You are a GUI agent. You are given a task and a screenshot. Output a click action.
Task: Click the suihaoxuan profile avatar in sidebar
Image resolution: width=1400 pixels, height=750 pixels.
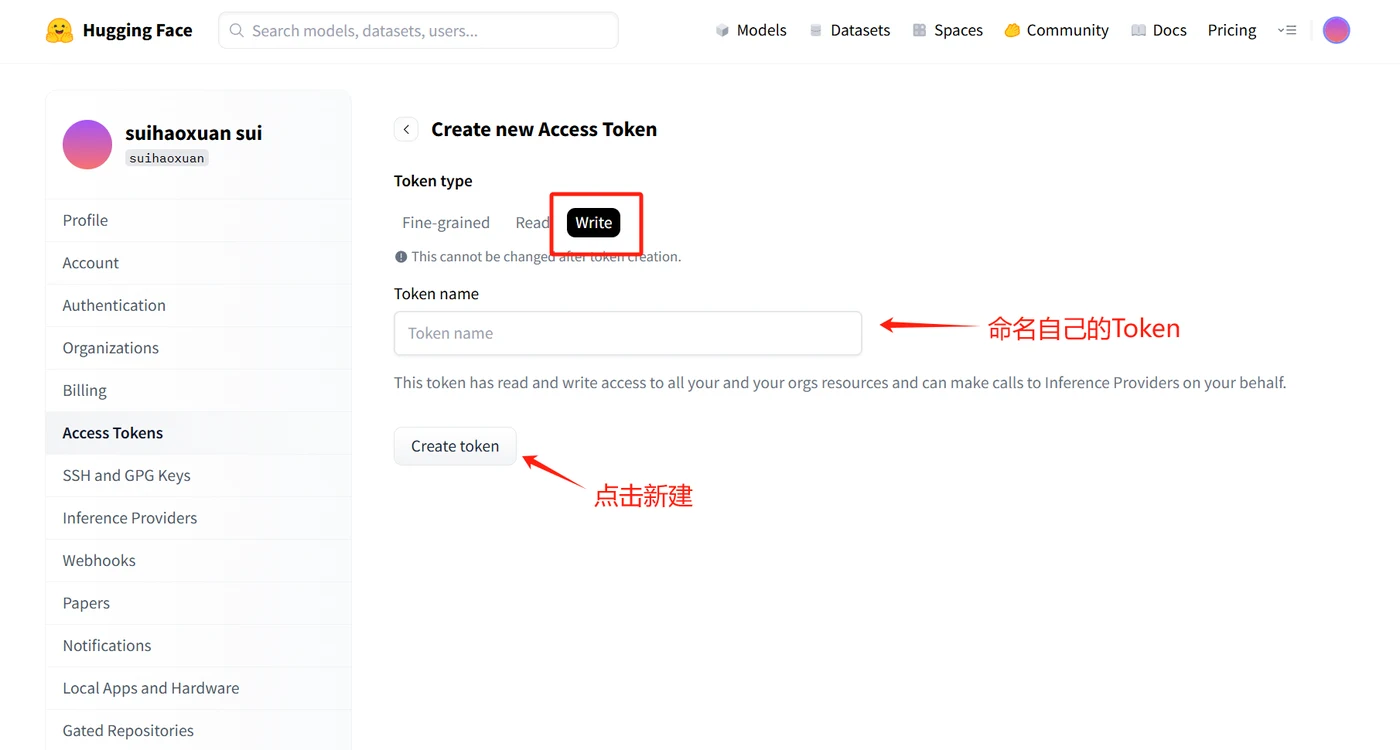(87, 144)
